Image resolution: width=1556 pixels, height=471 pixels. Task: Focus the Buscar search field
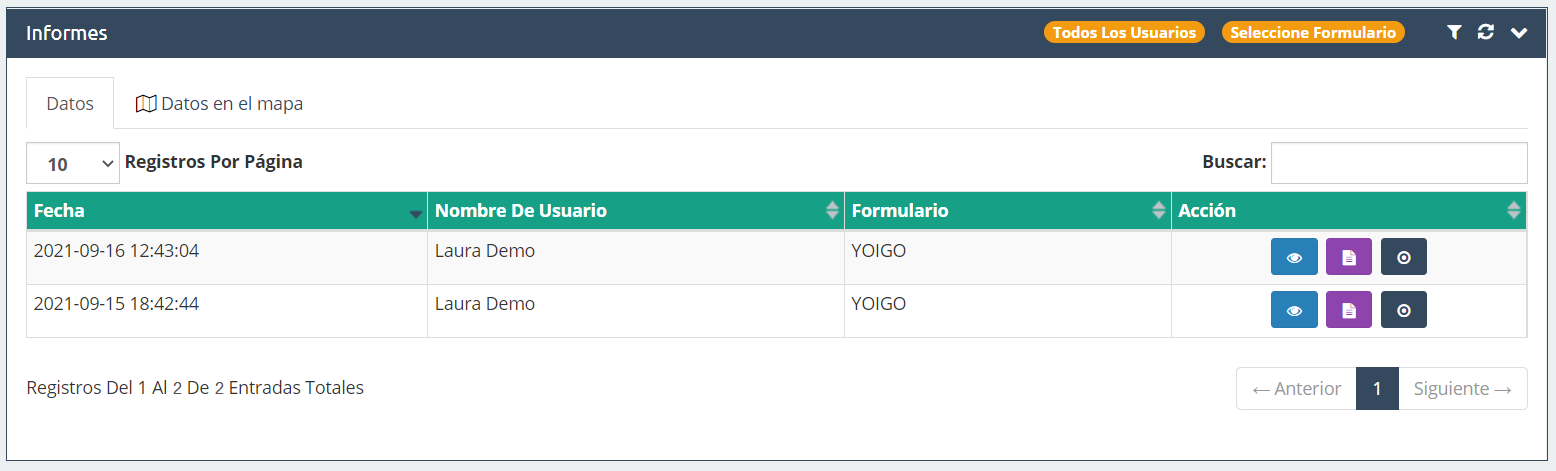coord(1399,163)
